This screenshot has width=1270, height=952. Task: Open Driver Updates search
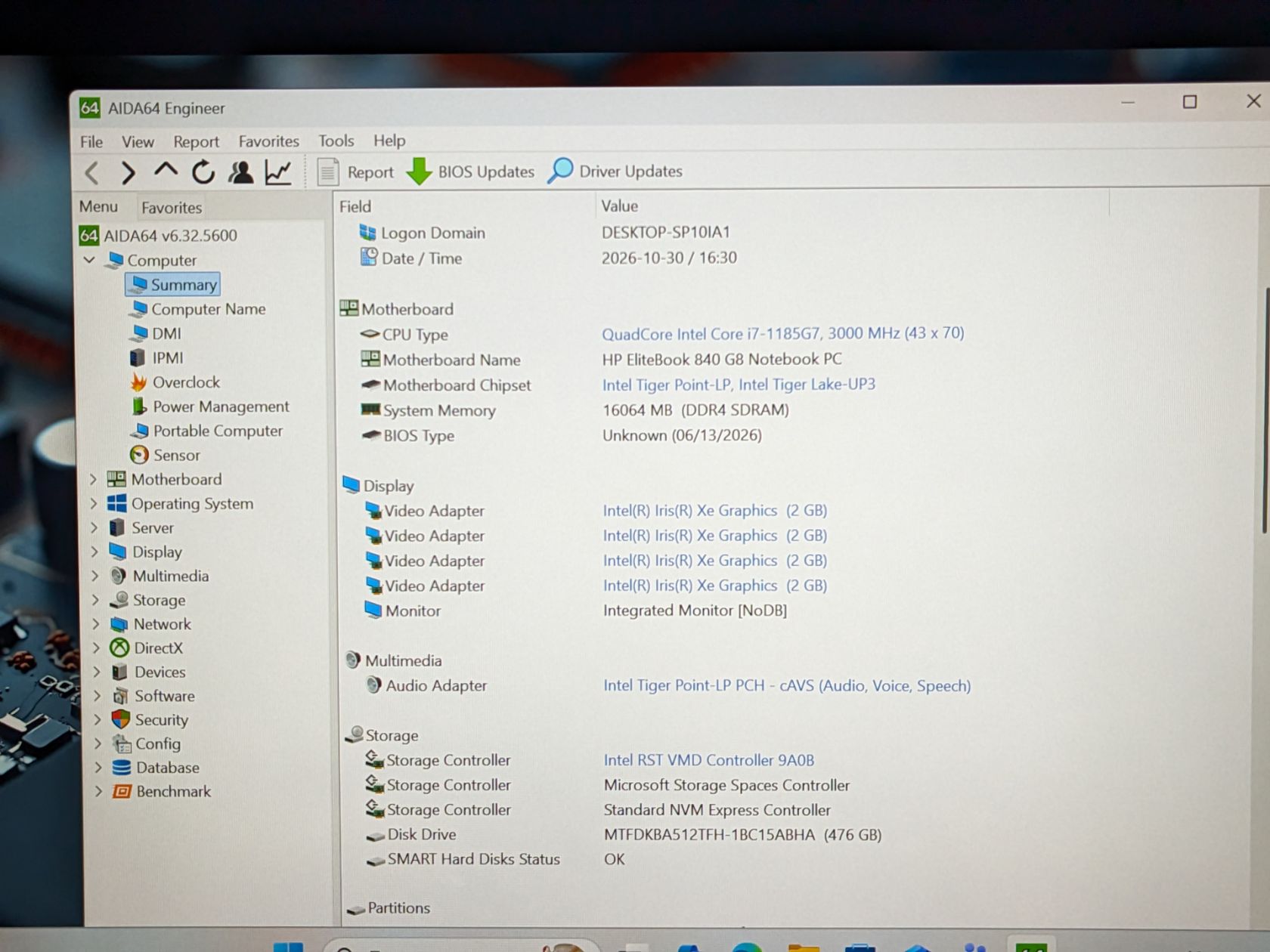(615, 171)
